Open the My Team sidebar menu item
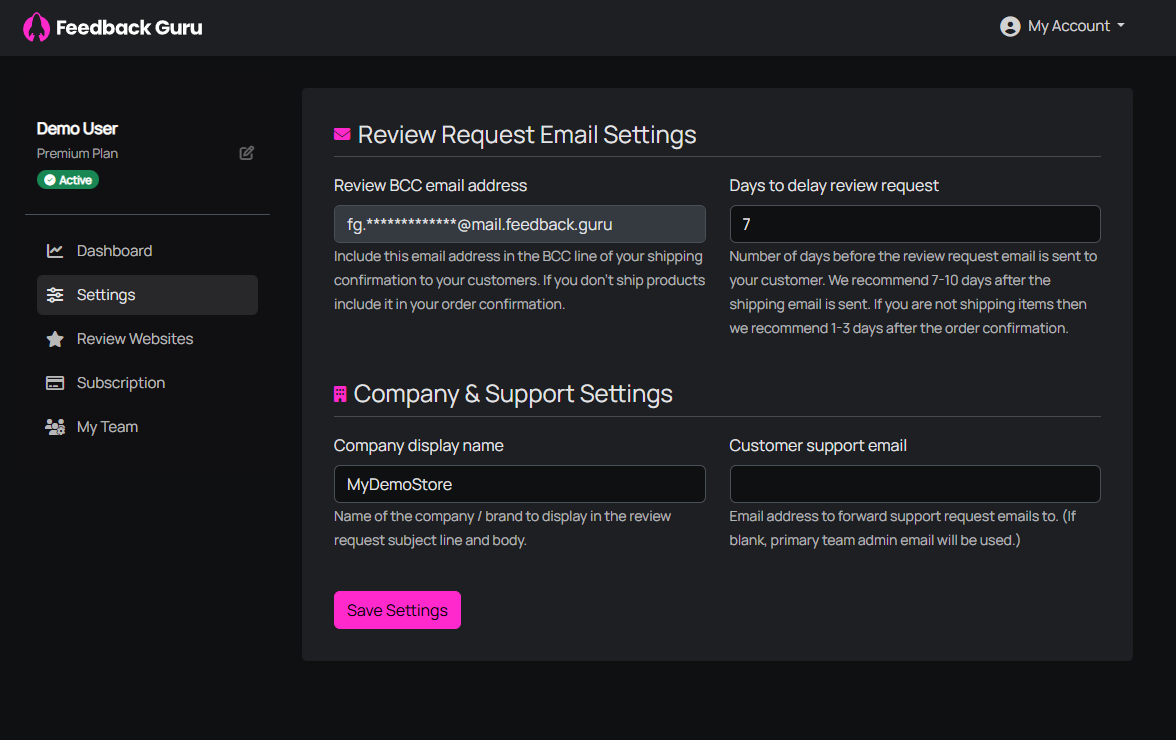The height and width of the screenshot is (740, 1176). coord(147,427)
